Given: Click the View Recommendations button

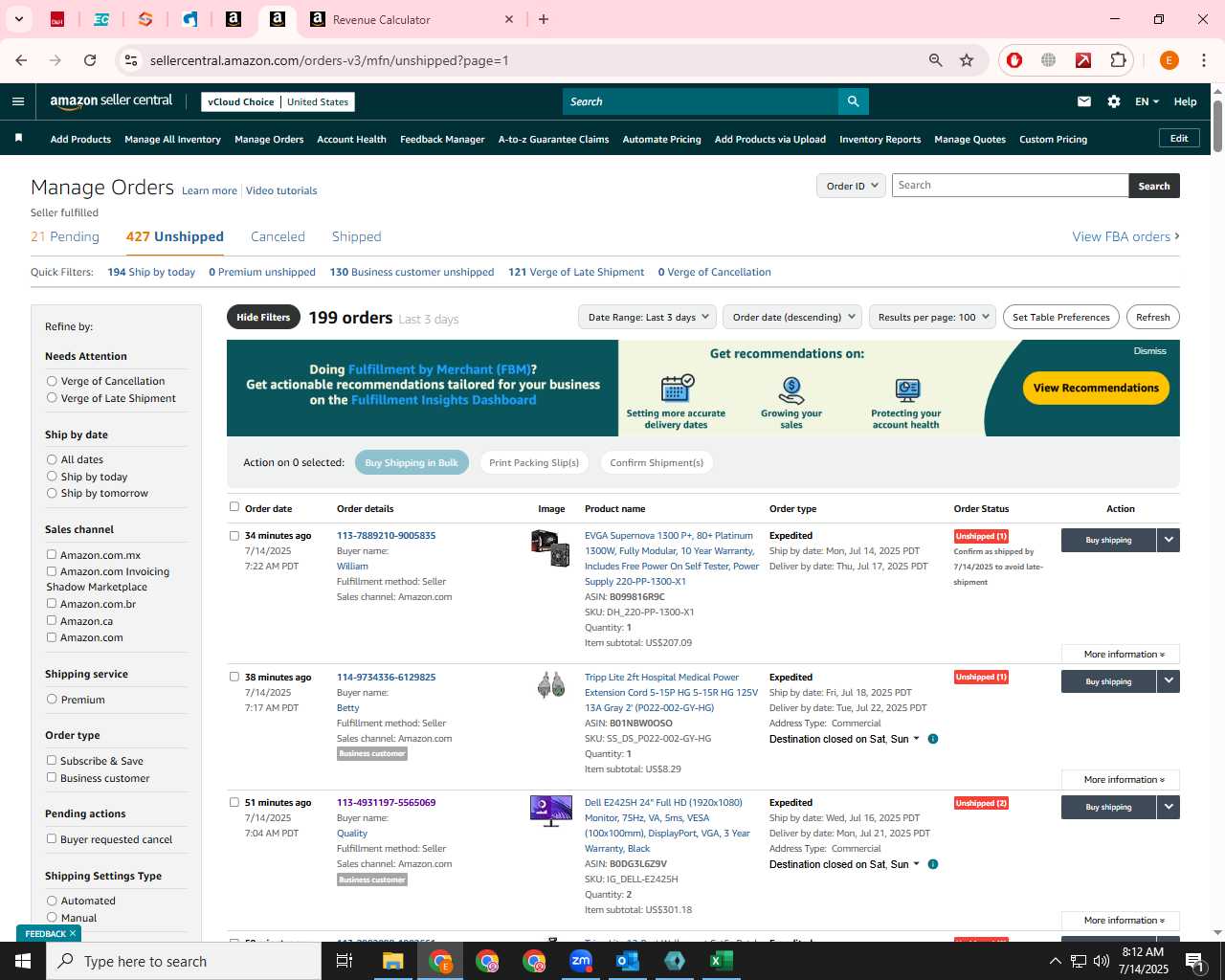Looking at the screenshot, I should click(x=1096, y=388).
